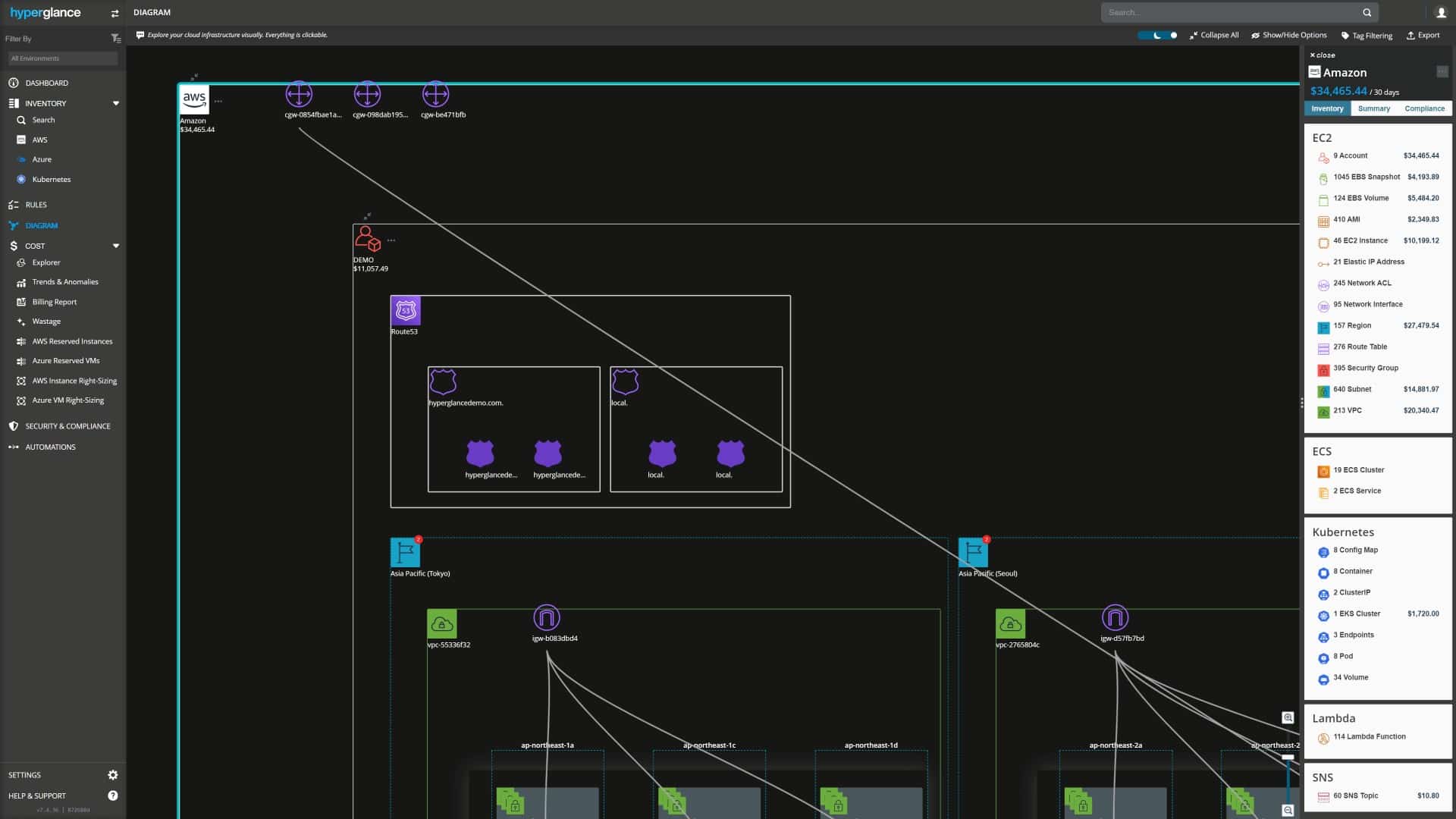Click 46 EC2 Instance row
Screen dimensions: 1456x819
tap(1377, 241)
